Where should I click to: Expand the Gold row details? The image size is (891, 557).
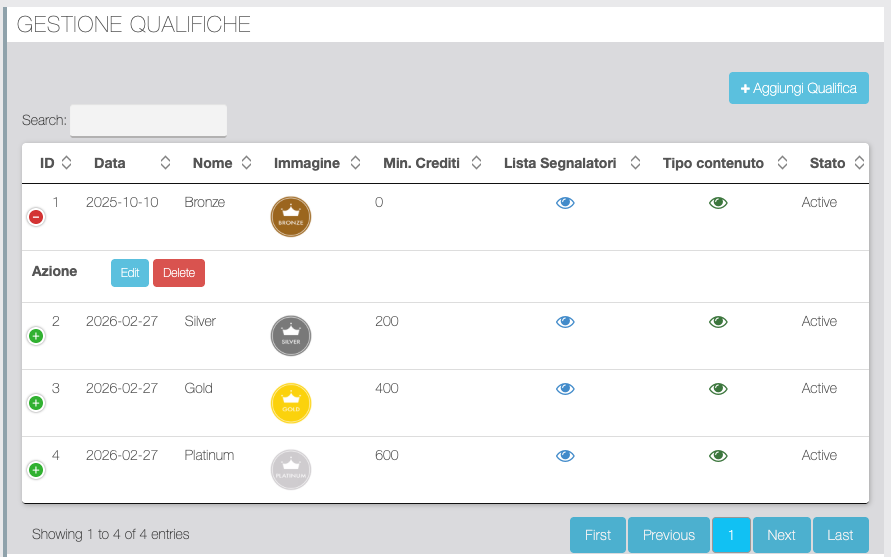pyautogui.click(x=36, y=403)
